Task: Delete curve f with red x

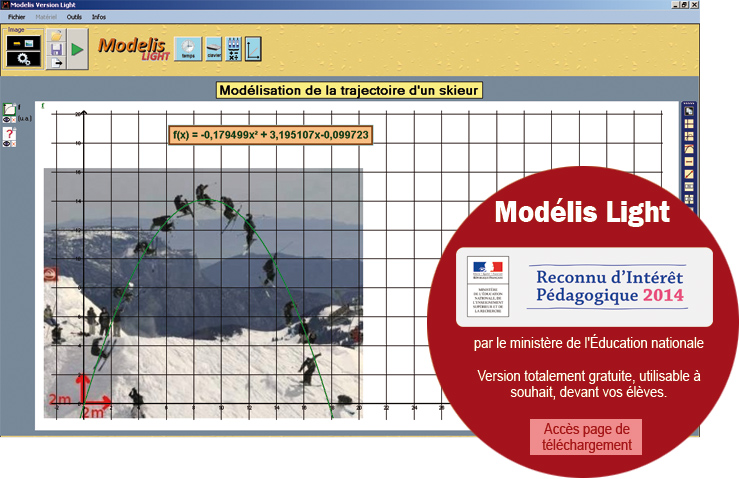Action: click(x=14, y=120)
